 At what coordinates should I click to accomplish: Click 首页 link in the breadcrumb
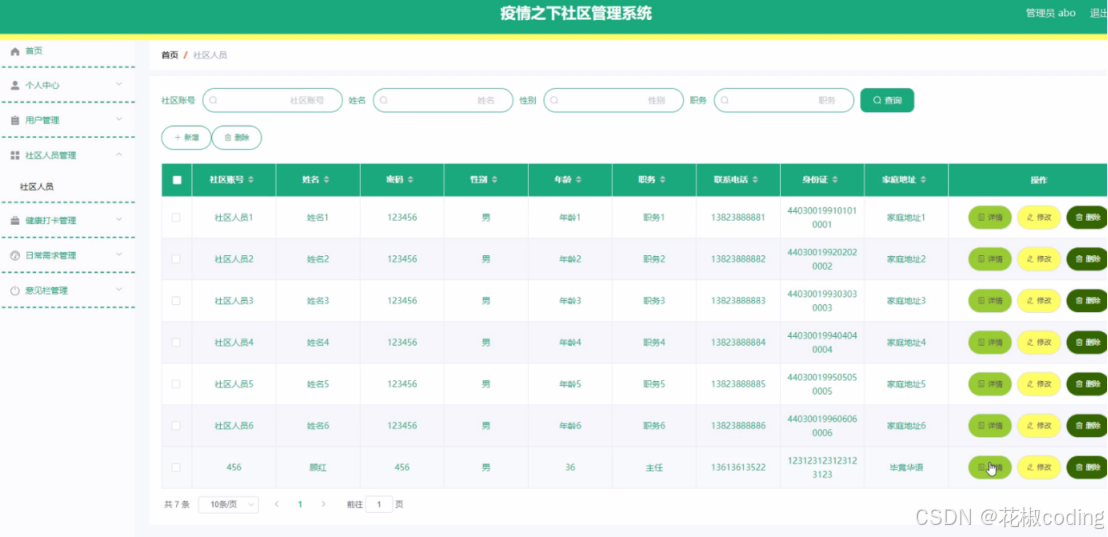(170, 55)
